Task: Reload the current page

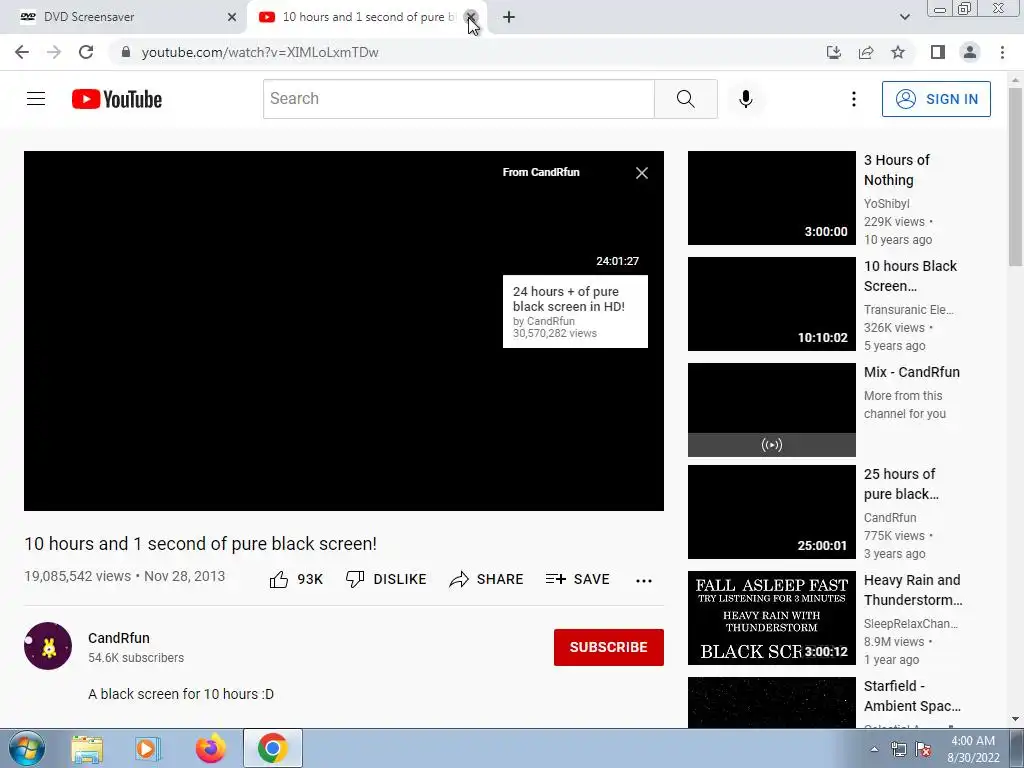Action: 86,52
